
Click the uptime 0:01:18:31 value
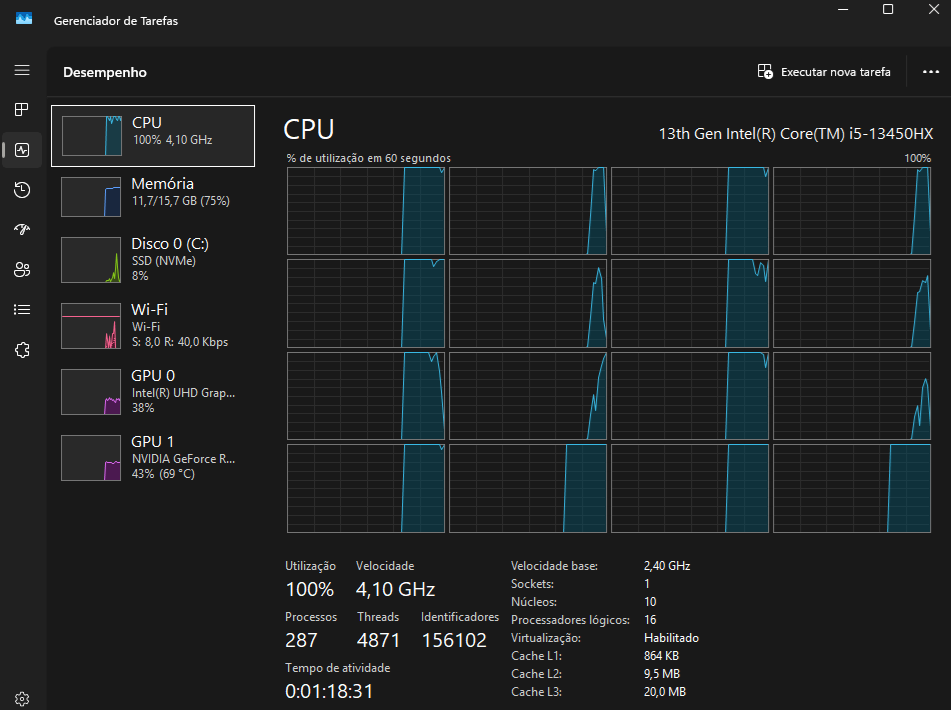tap(329, 691)
